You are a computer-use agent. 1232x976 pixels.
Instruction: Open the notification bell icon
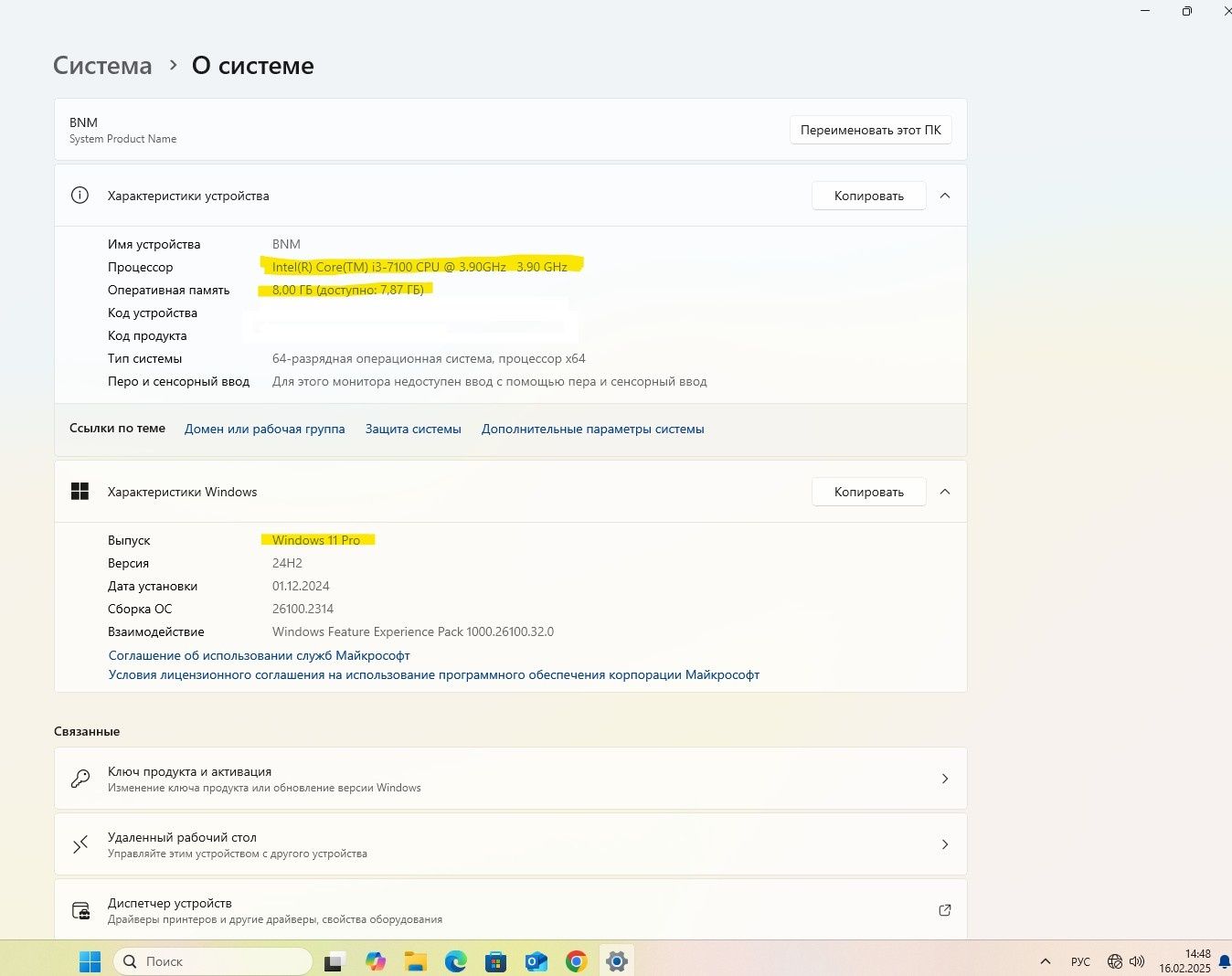(x=1225, y=961)
